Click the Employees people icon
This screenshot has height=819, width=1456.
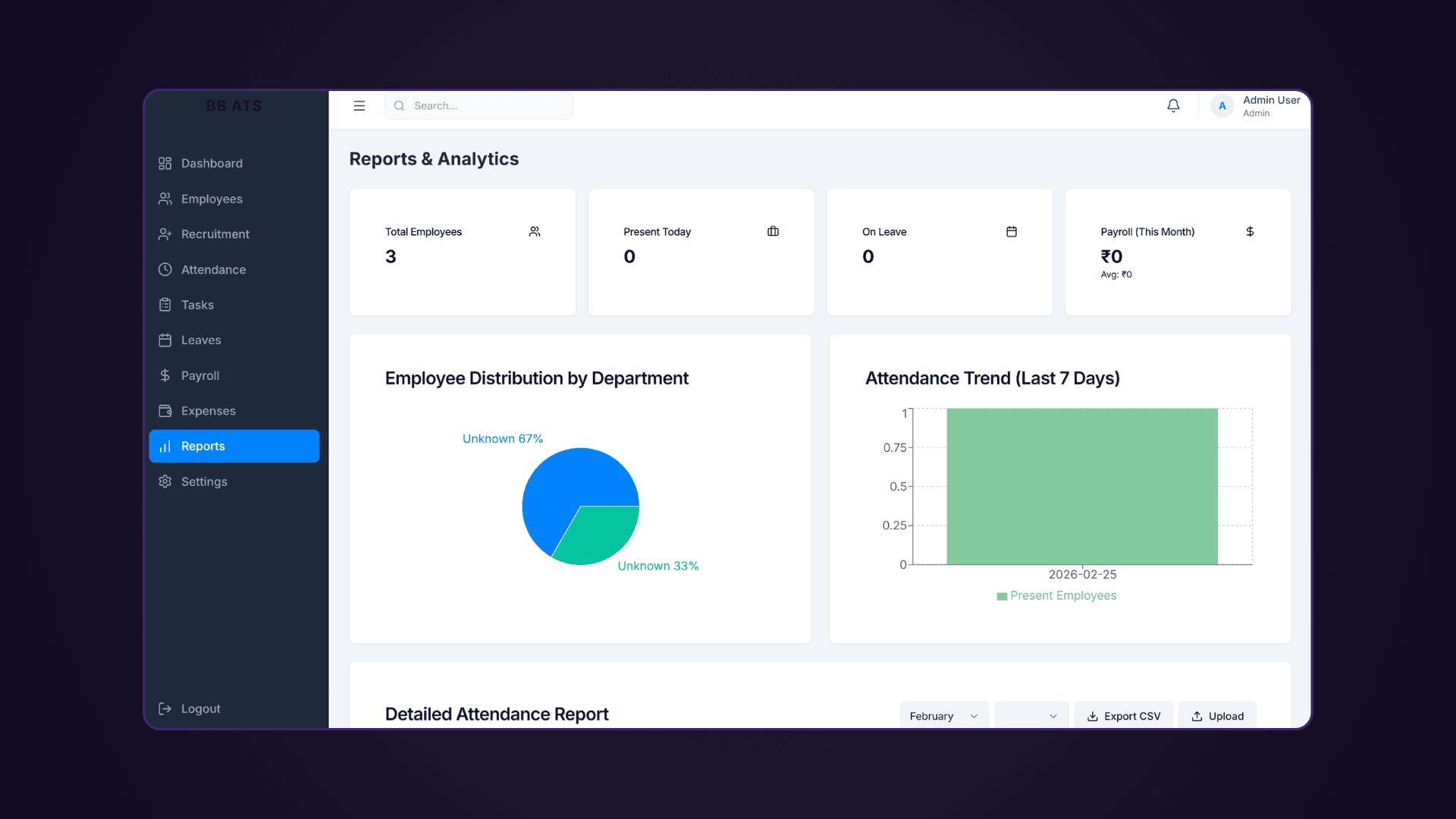click(x=165, y=199)
